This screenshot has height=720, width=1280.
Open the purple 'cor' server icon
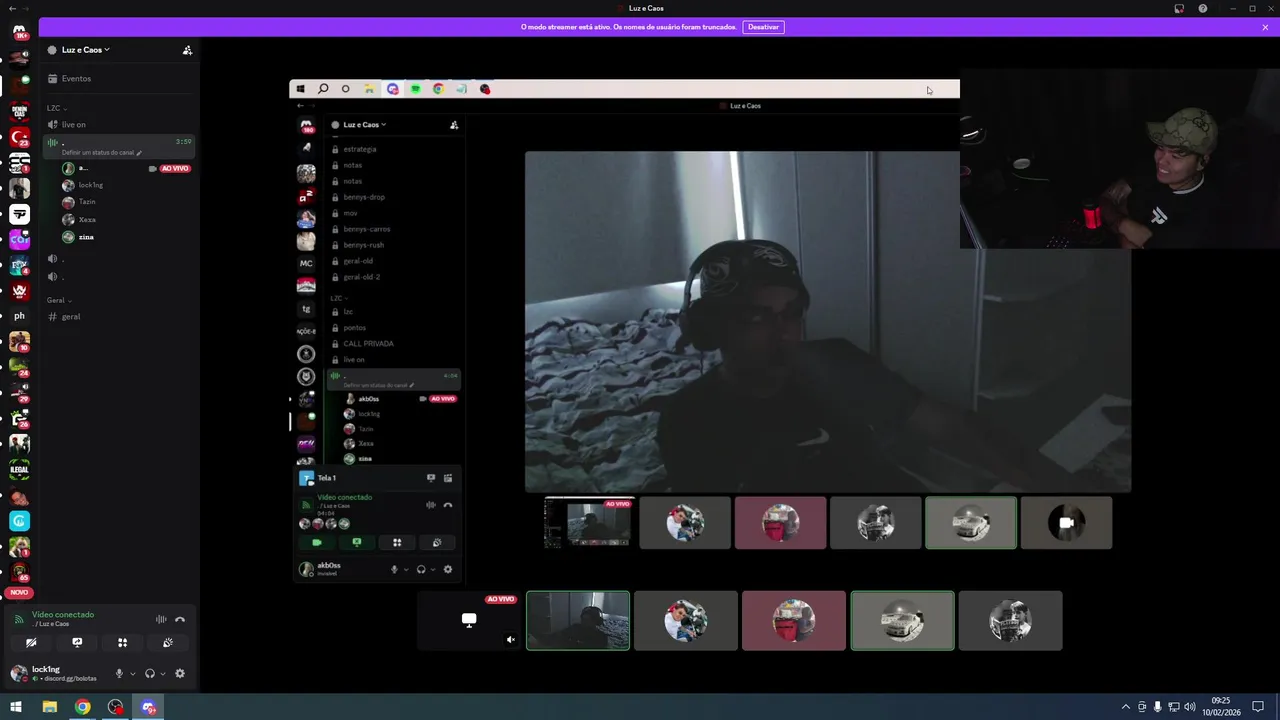pyautogui.click(x=19, y=240)
